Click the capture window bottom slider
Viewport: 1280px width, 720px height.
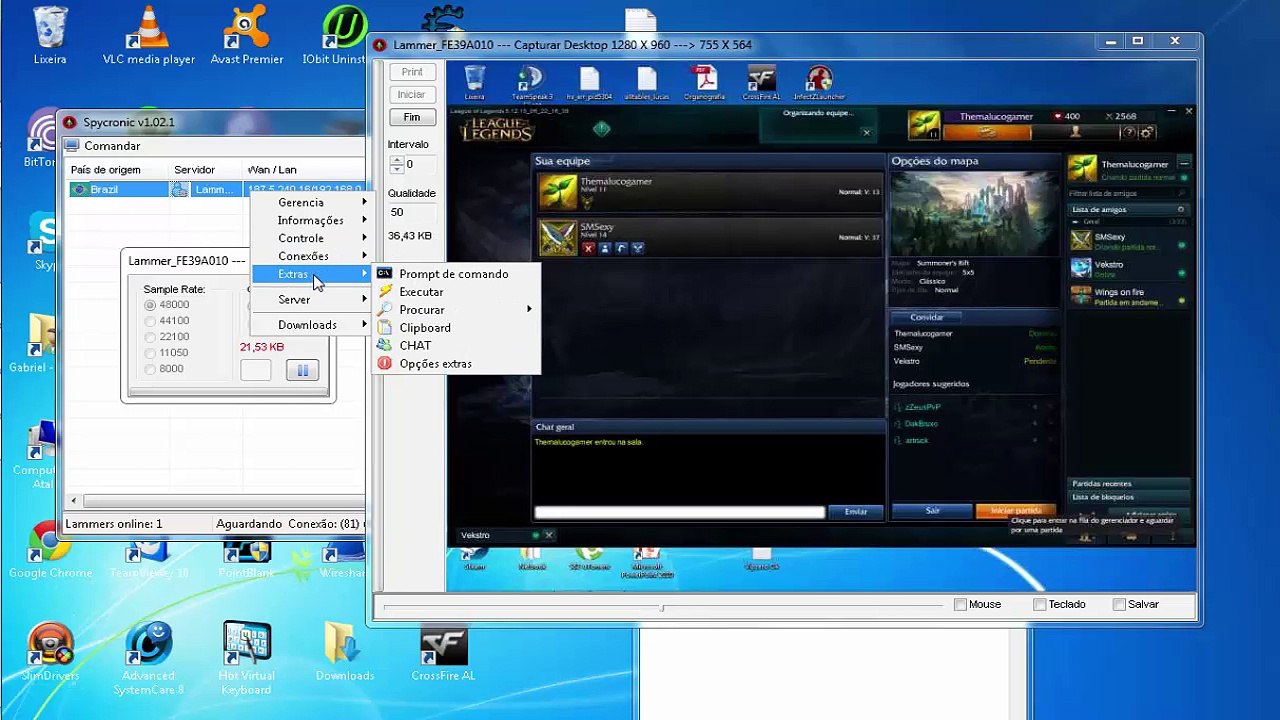coord(661,607)
